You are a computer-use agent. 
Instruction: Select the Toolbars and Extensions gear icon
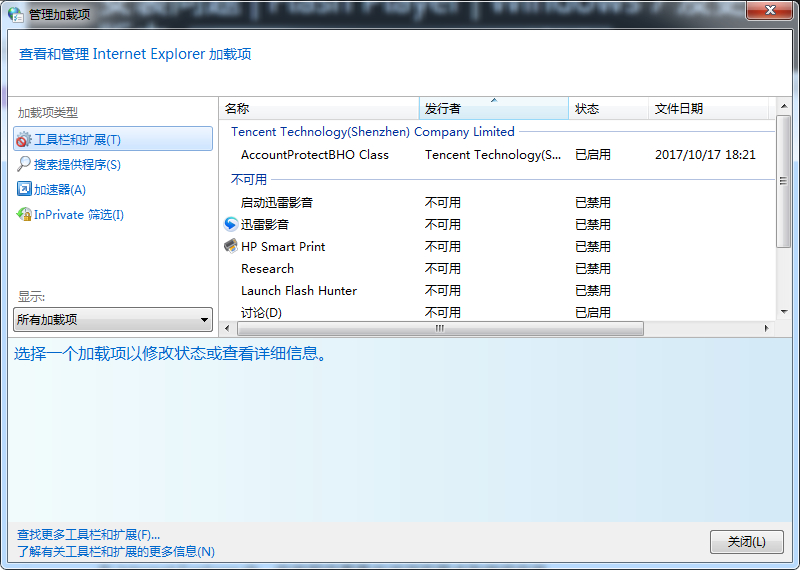click(23, 139)
